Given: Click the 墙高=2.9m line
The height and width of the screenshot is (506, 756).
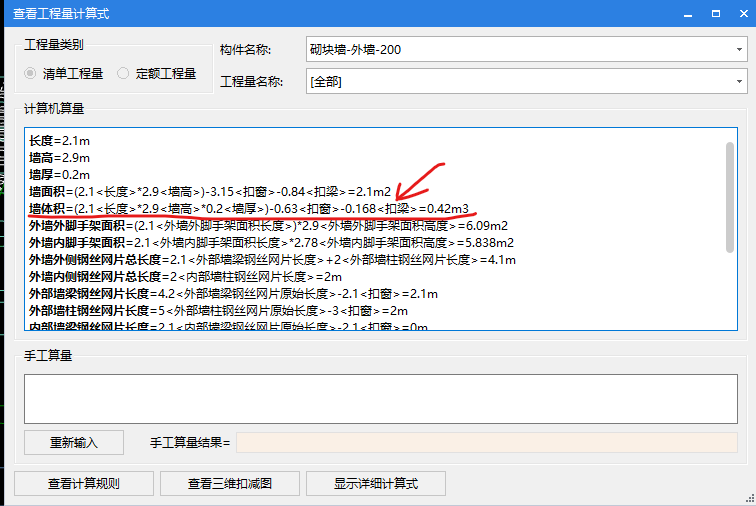Looking at the screenshot, I should 59,158.
